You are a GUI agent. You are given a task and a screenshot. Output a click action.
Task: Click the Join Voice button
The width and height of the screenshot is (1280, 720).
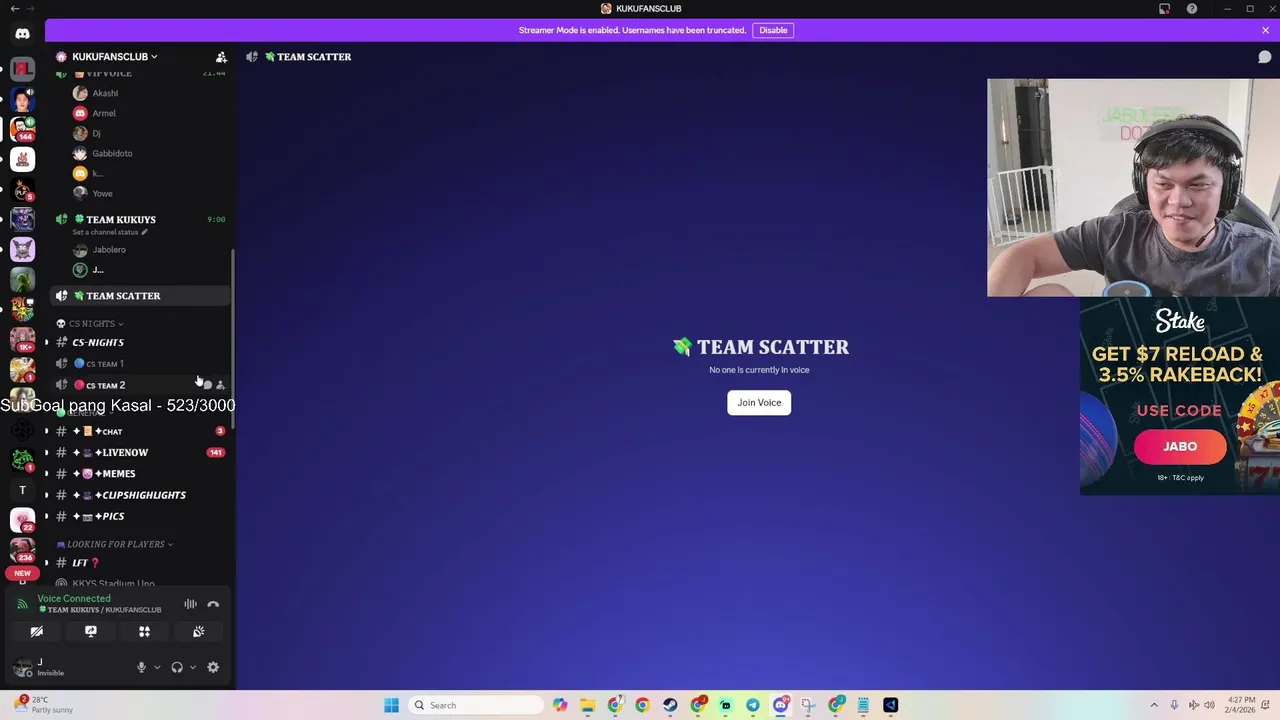tap(759, 402)
